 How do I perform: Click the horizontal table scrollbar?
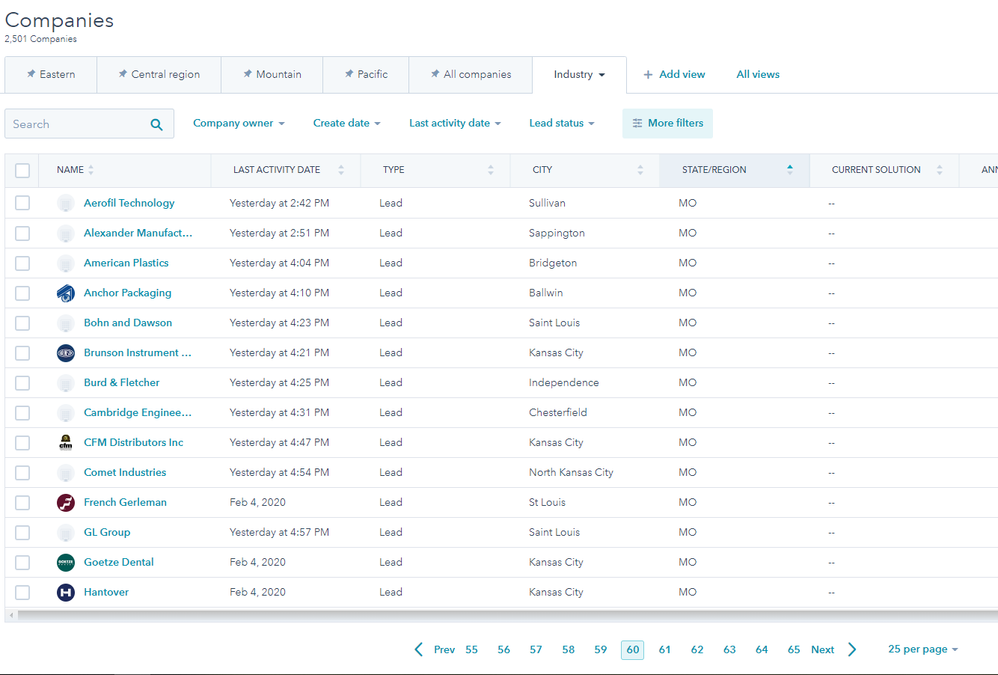508,615
